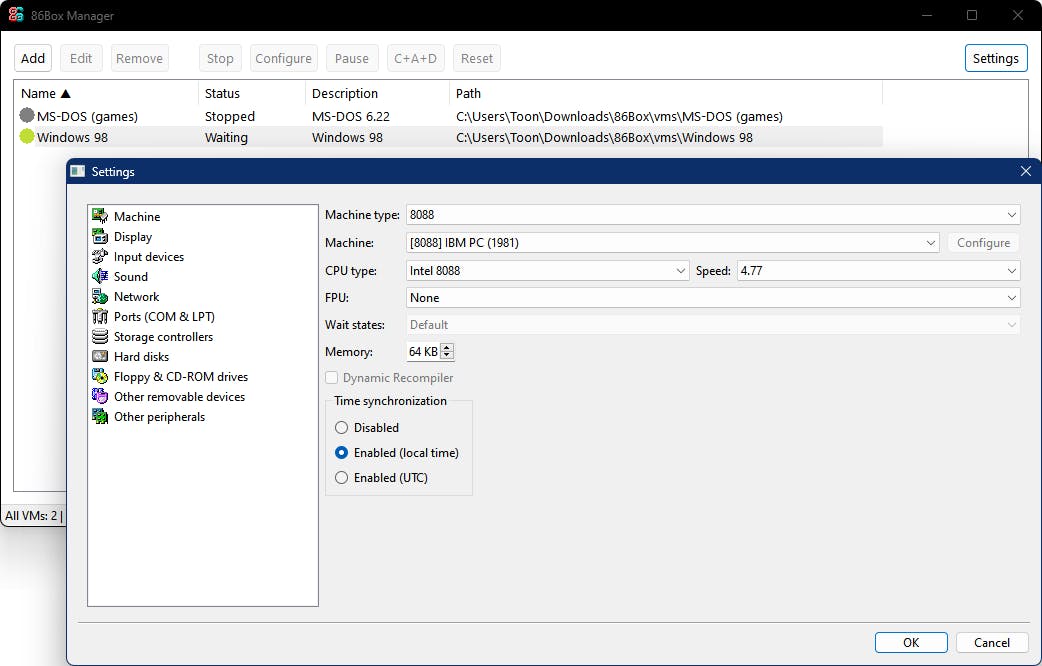
Task: Open the Wait states dropdown
Action: (x=712, y=325)
